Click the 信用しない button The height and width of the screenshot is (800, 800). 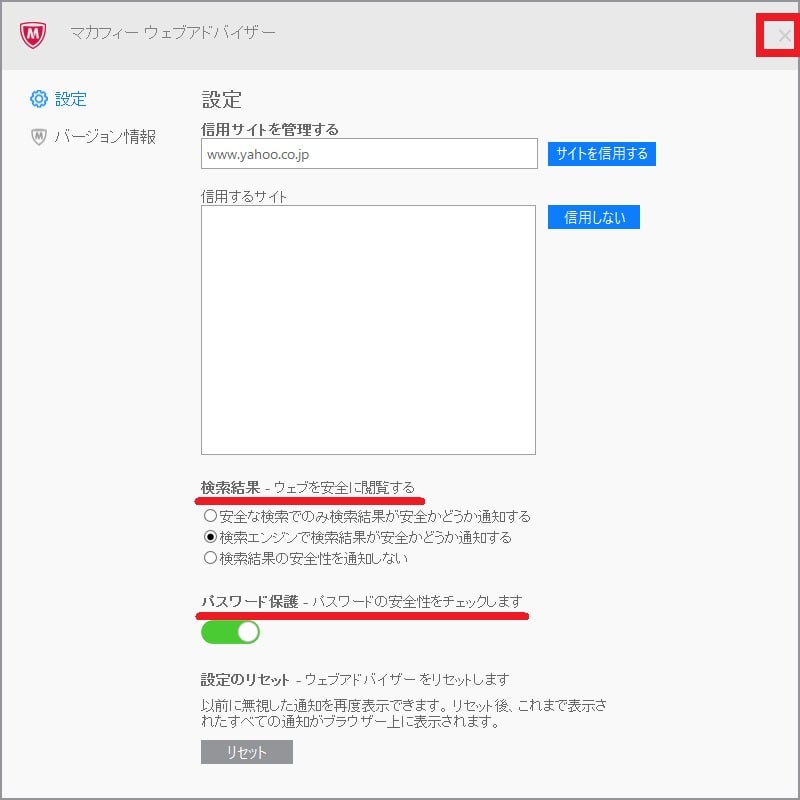pos(594,217)
